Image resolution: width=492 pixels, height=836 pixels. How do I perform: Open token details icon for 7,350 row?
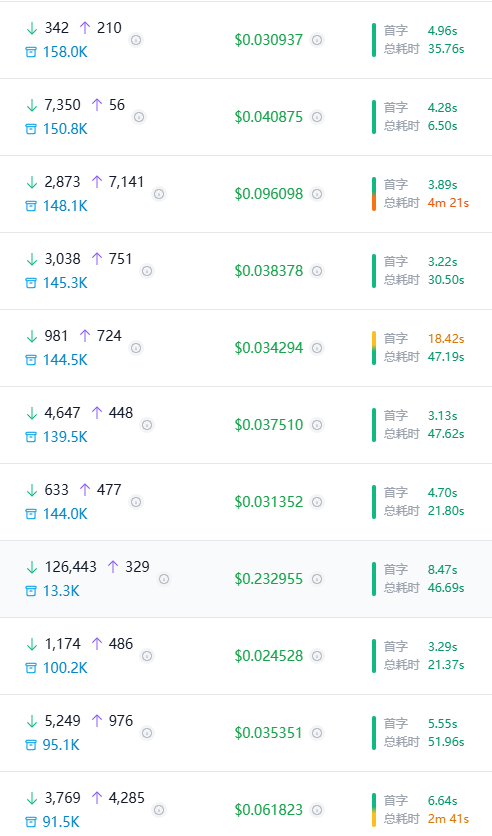click(139, 117)
